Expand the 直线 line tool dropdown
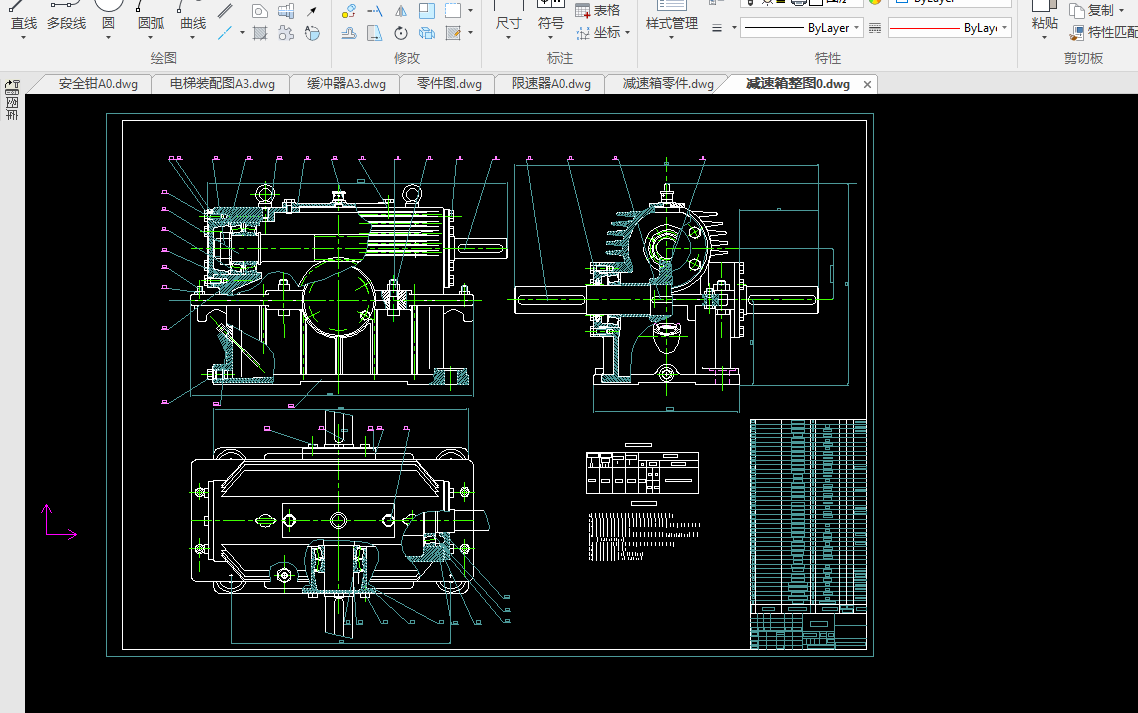The image size is (1138, 713). [24, 38]
